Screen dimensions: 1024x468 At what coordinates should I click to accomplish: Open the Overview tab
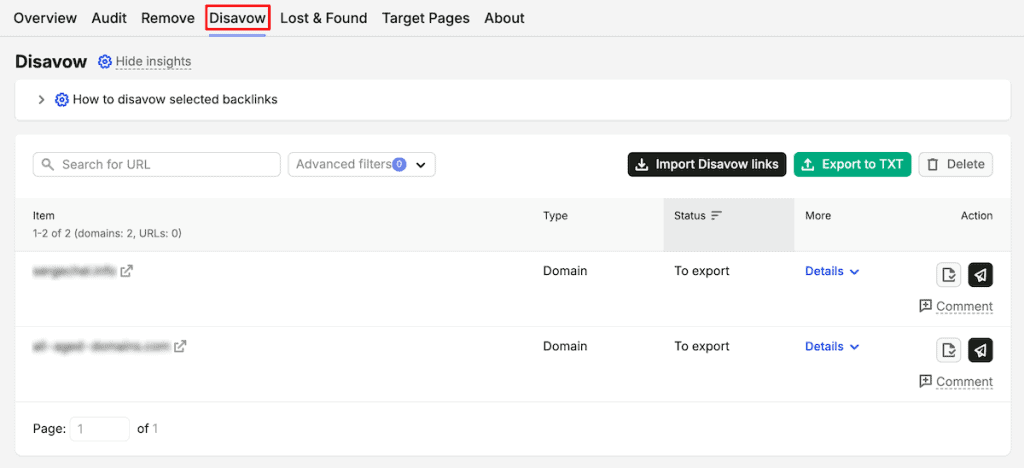(x=45, y=18)
